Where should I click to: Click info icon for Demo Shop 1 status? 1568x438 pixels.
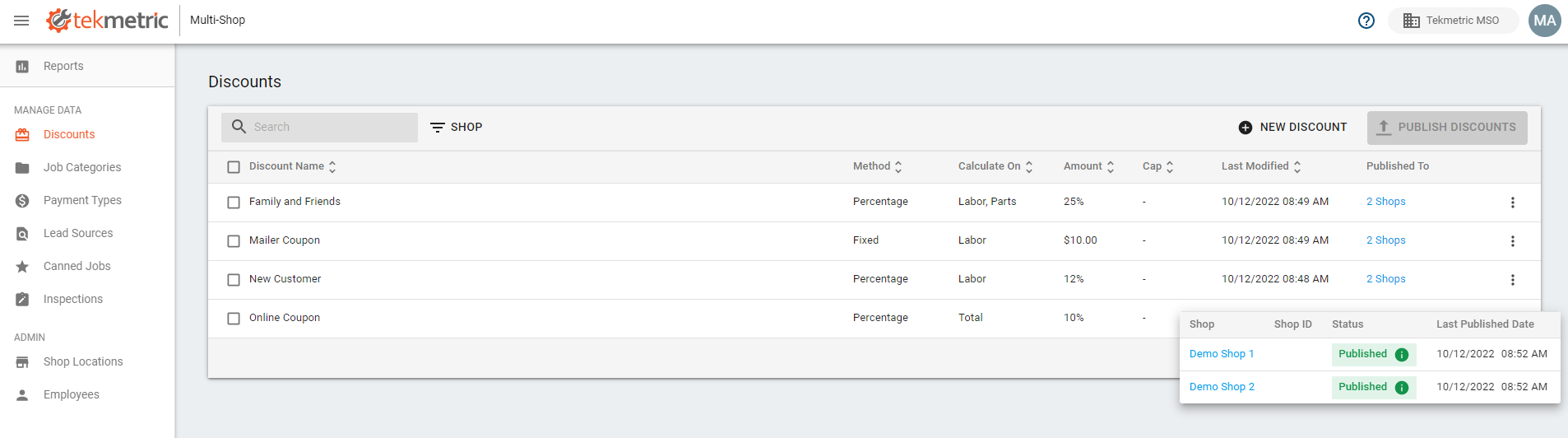tap(1402, 355)
